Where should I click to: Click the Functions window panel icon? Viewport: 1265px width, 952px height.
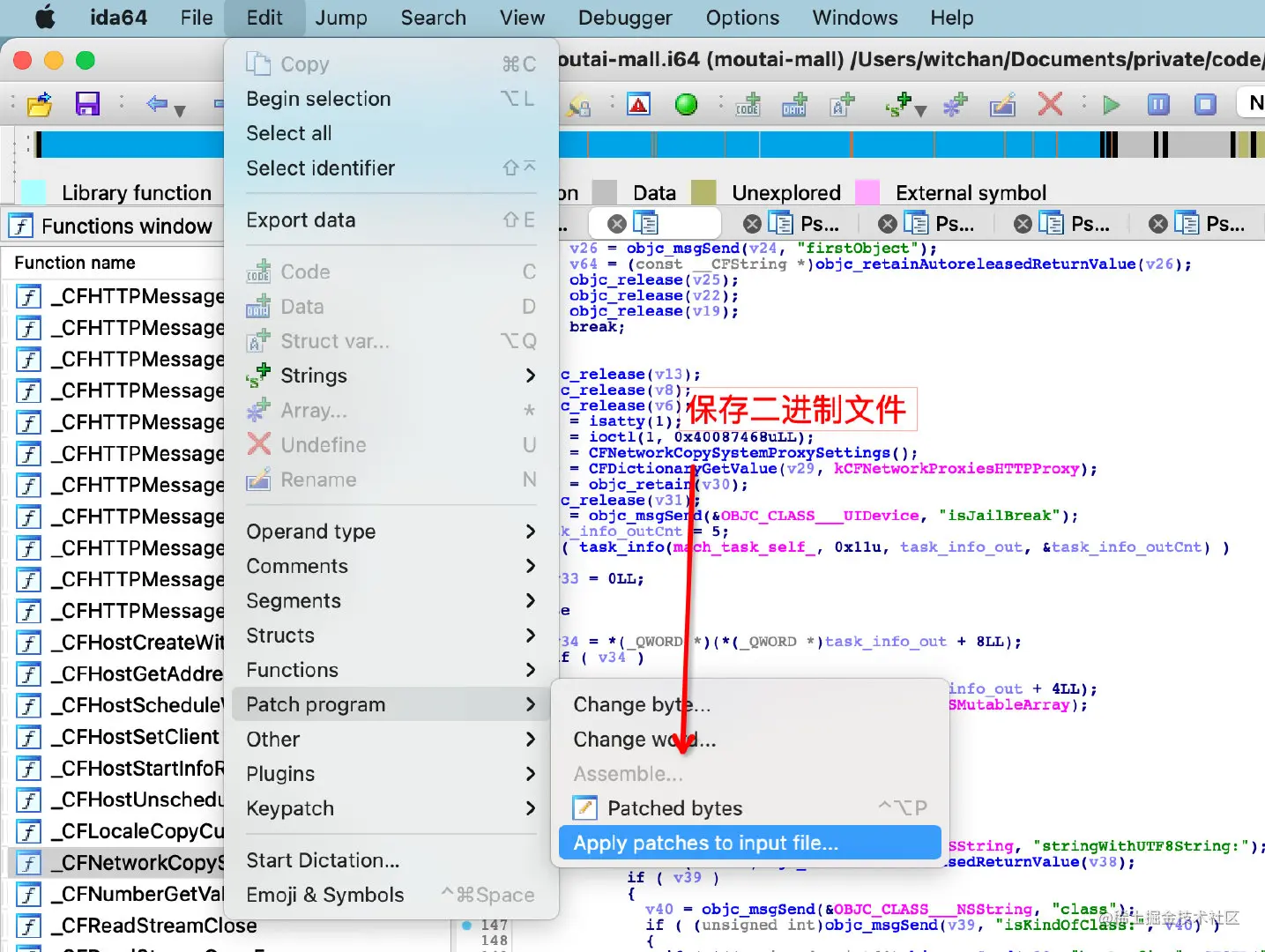click(21, 227)
